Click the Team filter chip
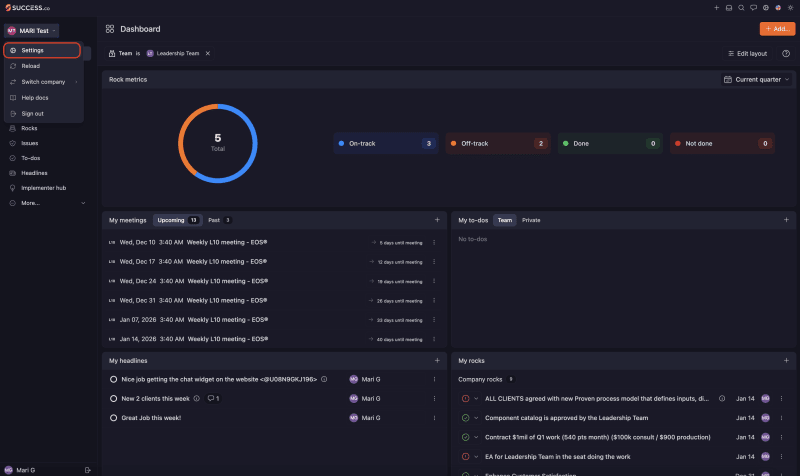This screenshot has height=476, width=800. (x=159, y=54)
